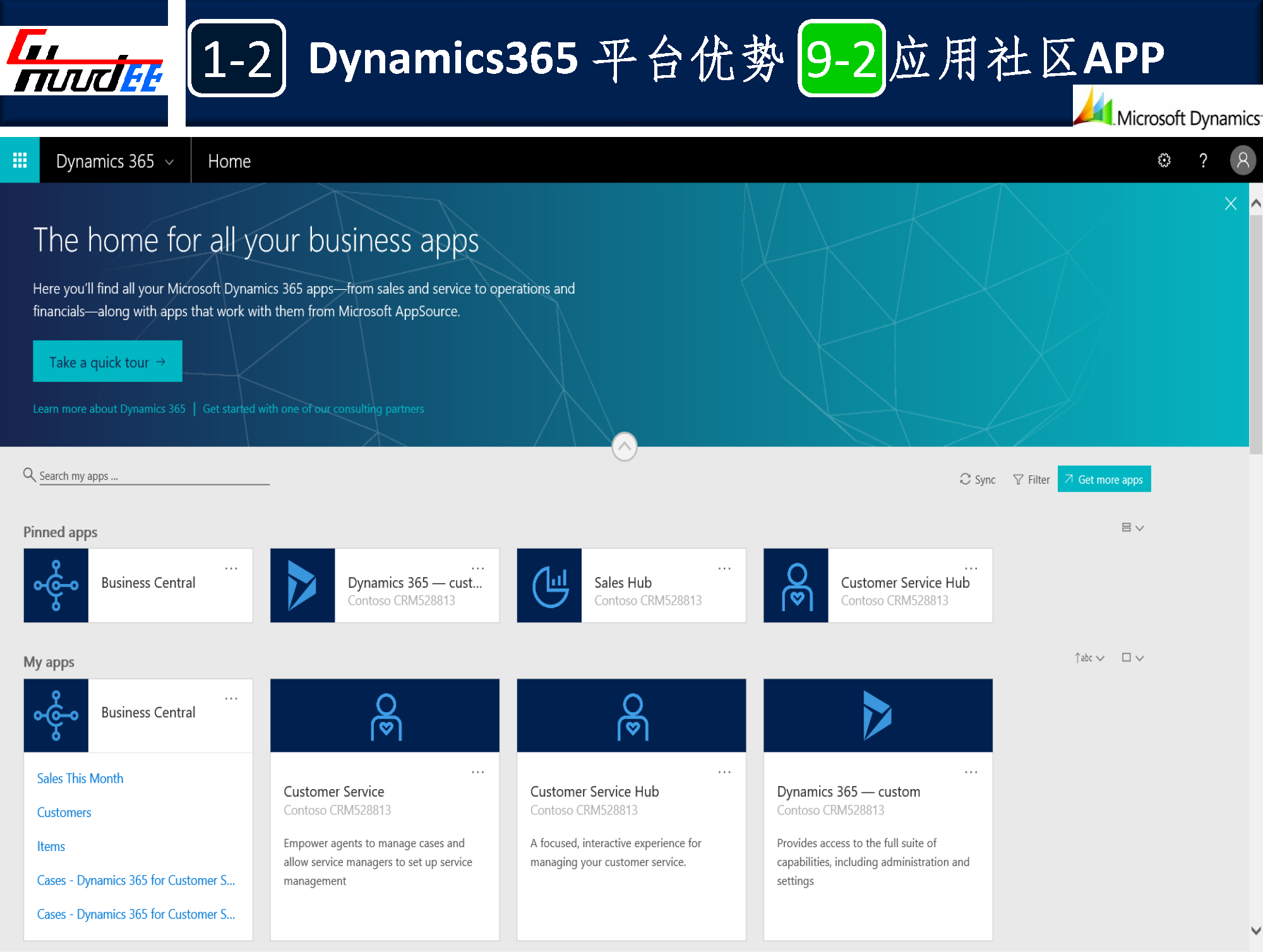The width and height of the screenshot is (1263, 952).
Task: Open the abc sort order dropdown
Action: (1089, 658)
